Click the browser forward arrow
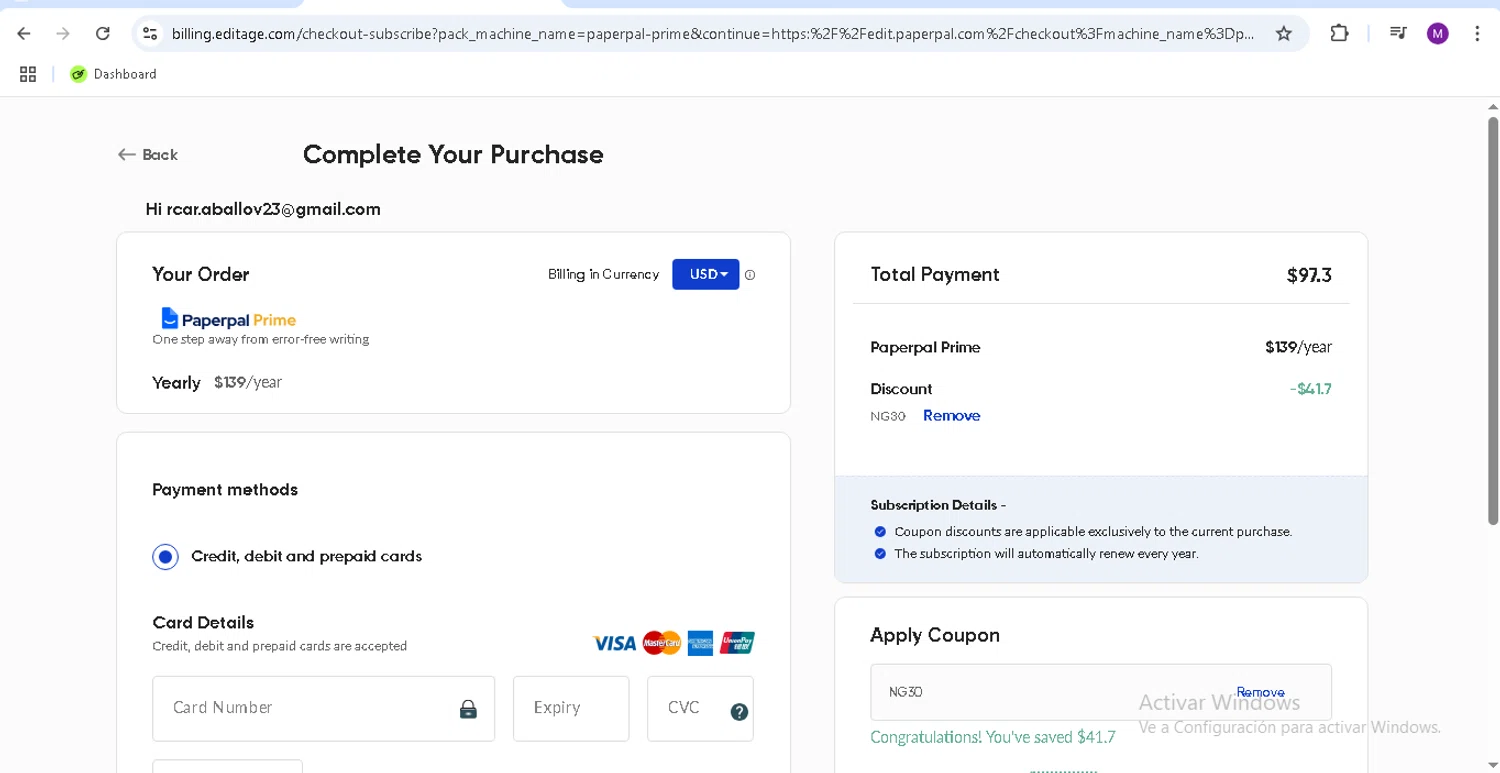The width and height of the screenshot is (1500, 773). click(63, 34)
